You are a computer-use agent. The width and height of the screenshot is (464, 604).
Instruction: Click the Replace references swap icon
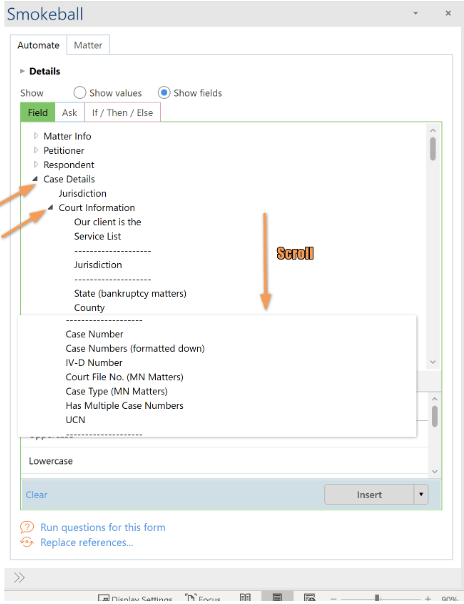(27, 542)
